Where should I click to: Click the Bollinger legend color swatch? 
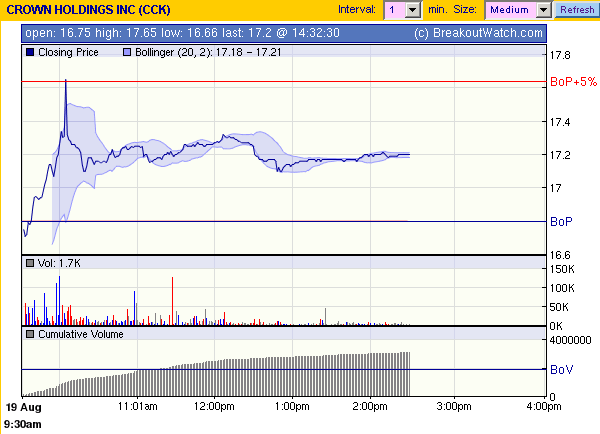point(127,52)
